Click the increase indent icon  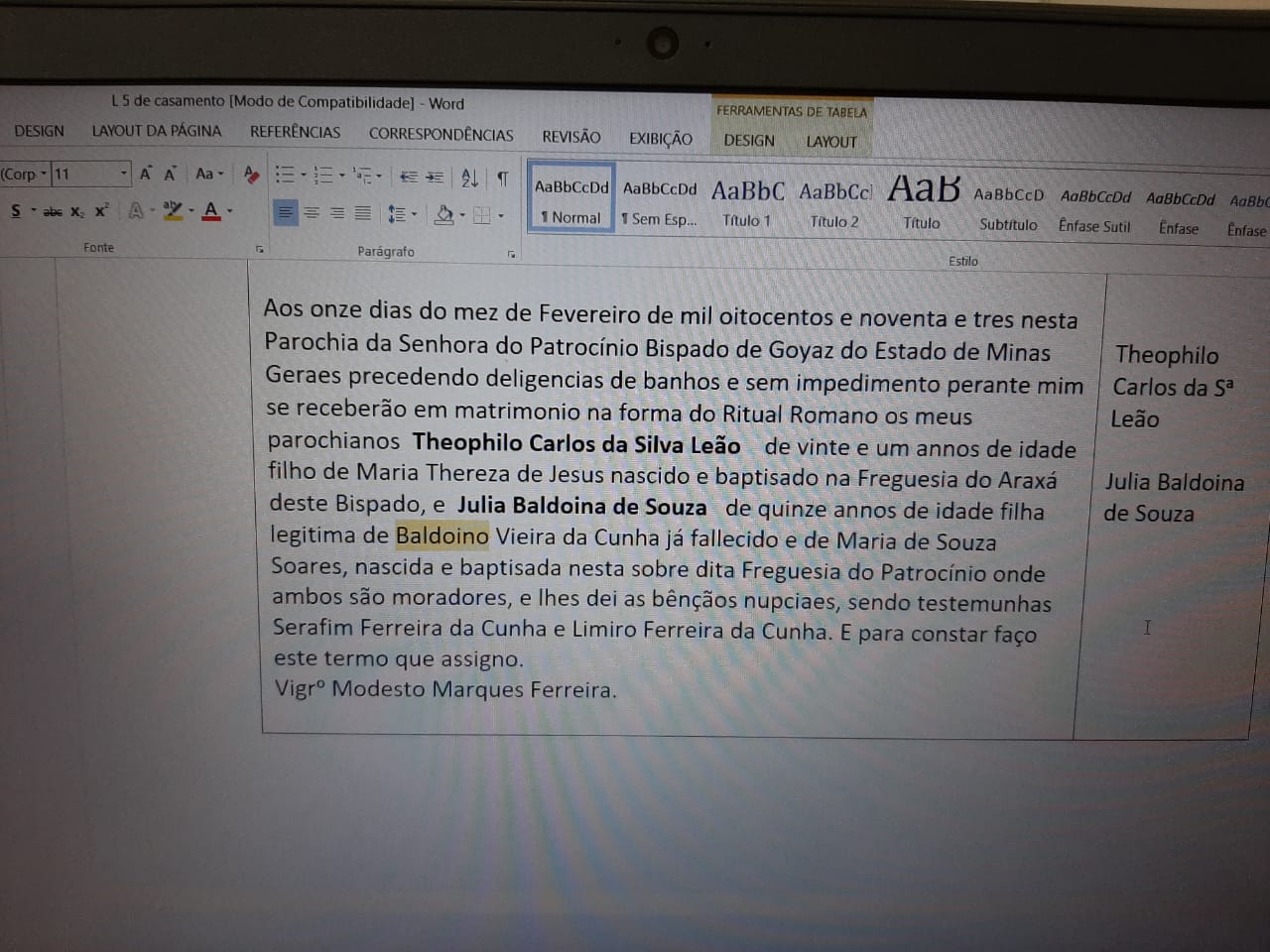pyautogui.click(x=435, y=177)
